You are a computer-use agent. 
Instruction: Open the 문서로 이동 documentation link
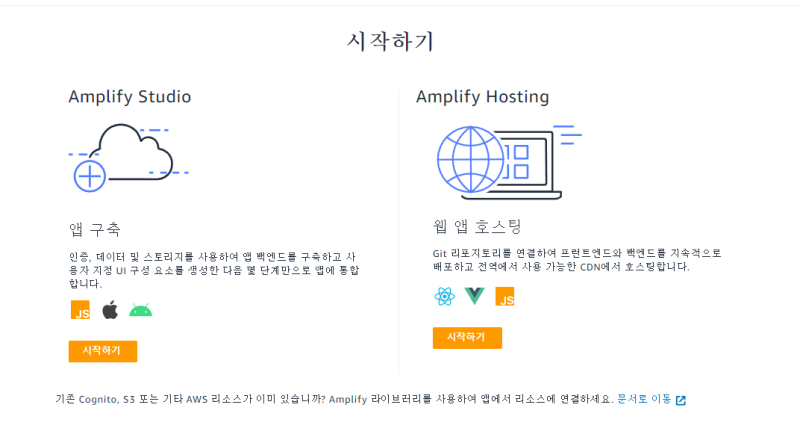[644, 399]
